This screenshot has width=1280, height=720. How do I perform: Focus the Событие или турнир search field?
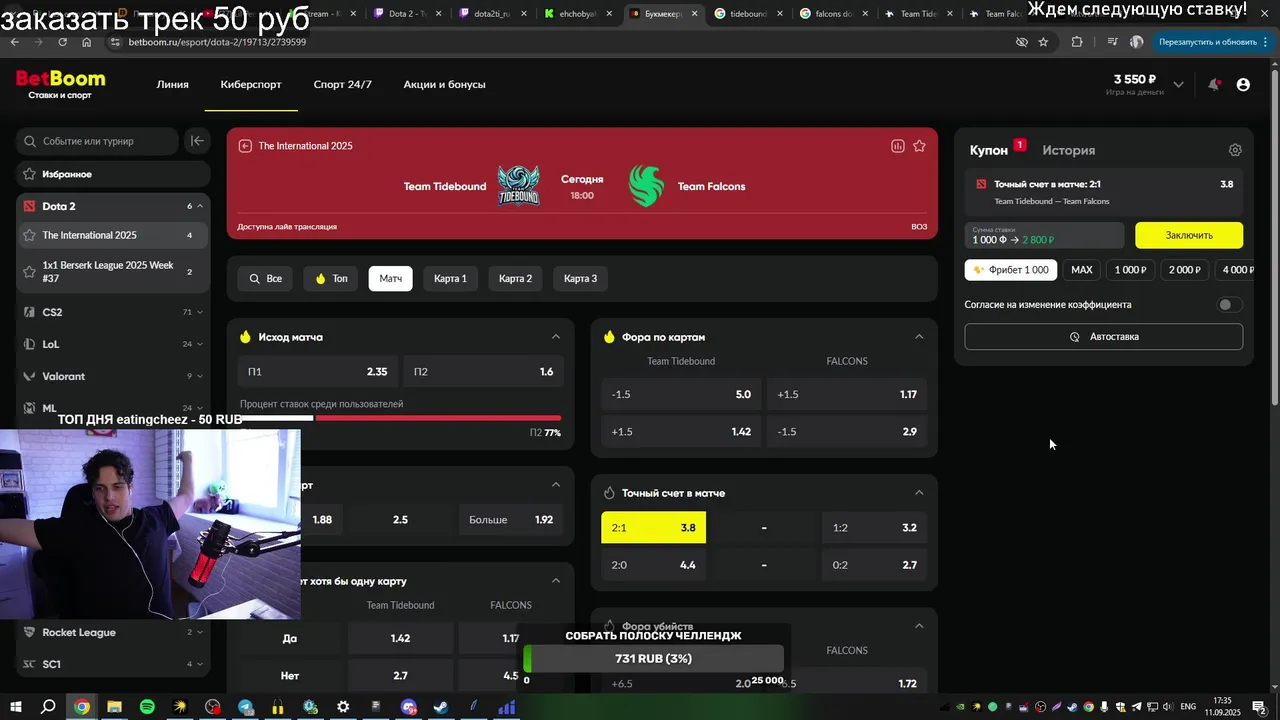[x=98, y=141]
